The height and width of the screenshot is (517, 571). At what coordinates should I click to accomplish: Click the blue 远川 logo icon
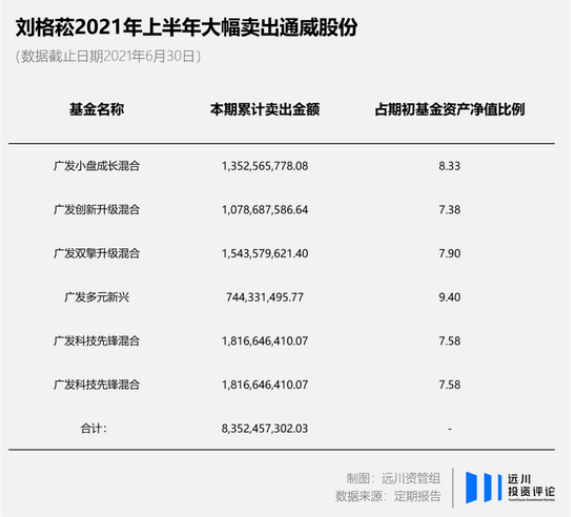[x=484, y=488]
